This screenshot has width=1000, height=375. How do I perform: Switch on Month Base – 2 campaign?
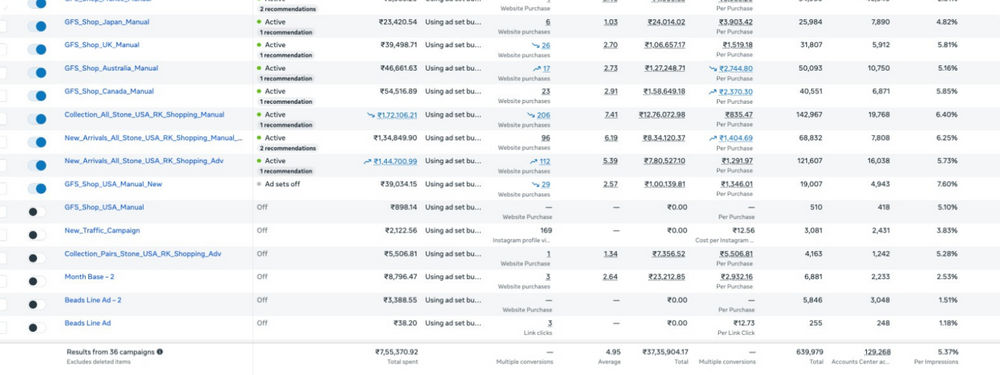click(37, 281)
